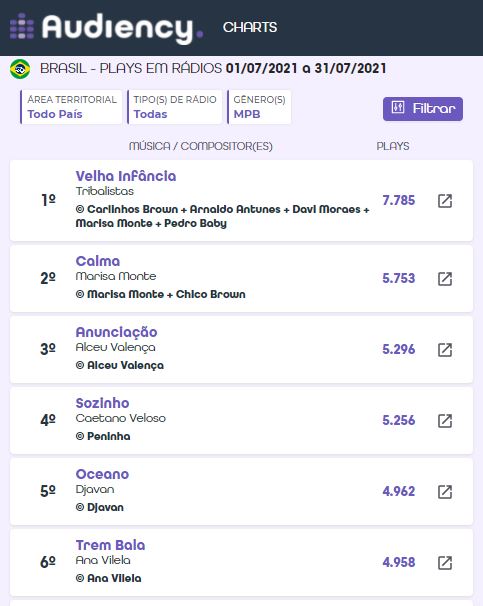The width and height of the screenshot is (483, 606).
Task: Open external link icon for Anunciação
Action: tap(445, 350)
